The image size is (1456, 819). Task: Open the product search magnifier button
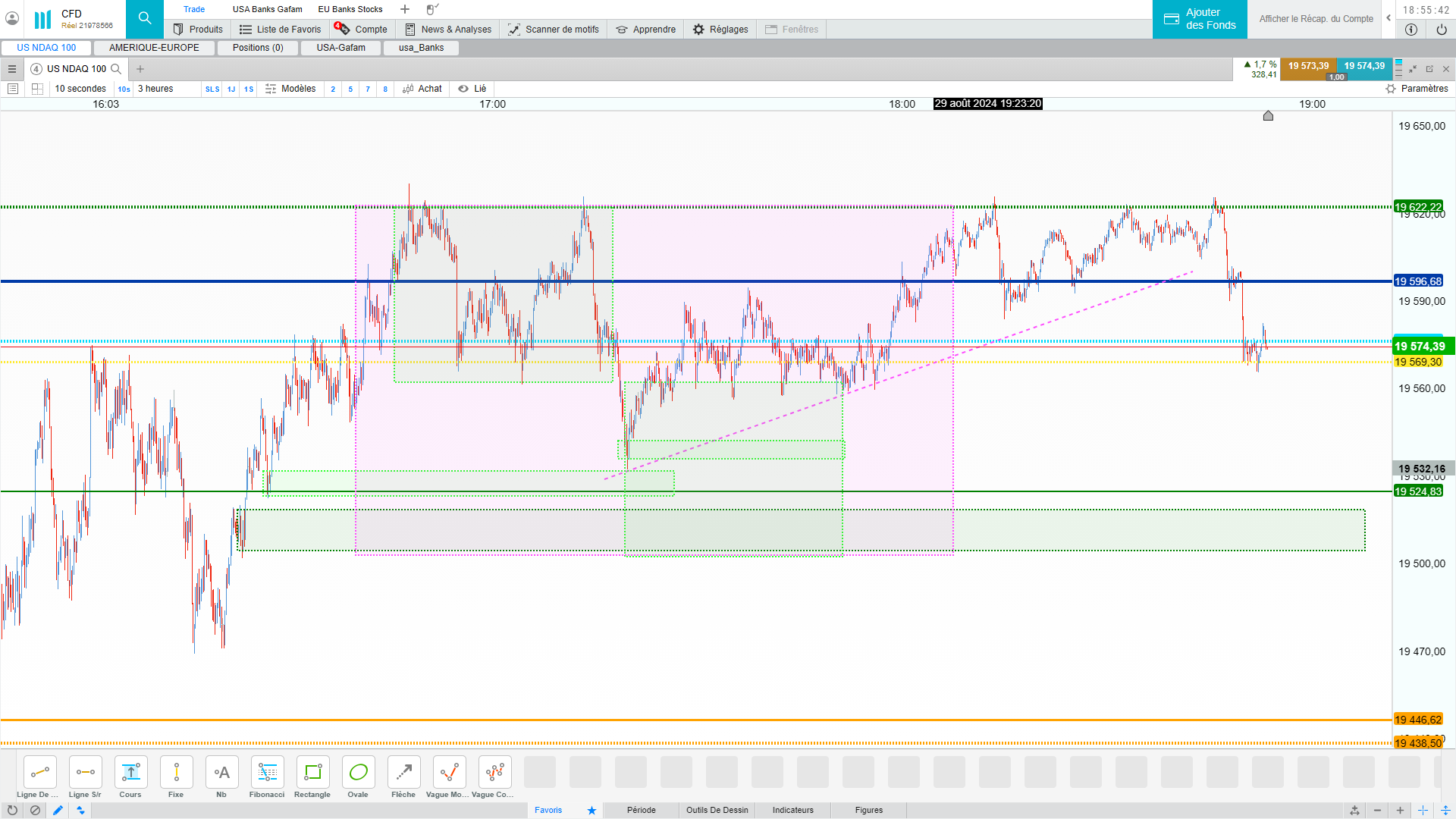(x=144, y=19)
